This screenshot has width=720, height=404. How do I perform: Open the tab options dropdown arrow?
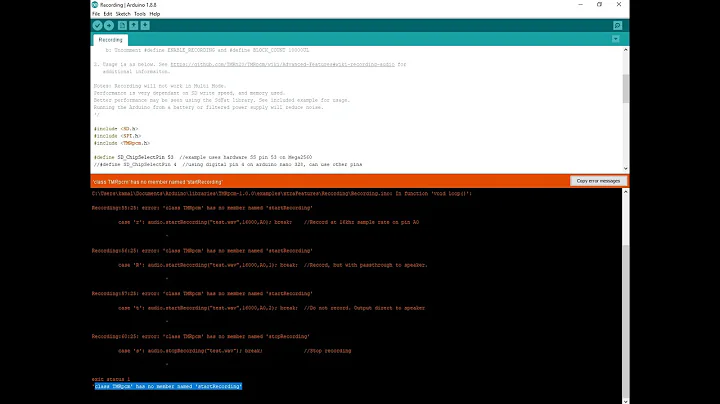(616, 39)
